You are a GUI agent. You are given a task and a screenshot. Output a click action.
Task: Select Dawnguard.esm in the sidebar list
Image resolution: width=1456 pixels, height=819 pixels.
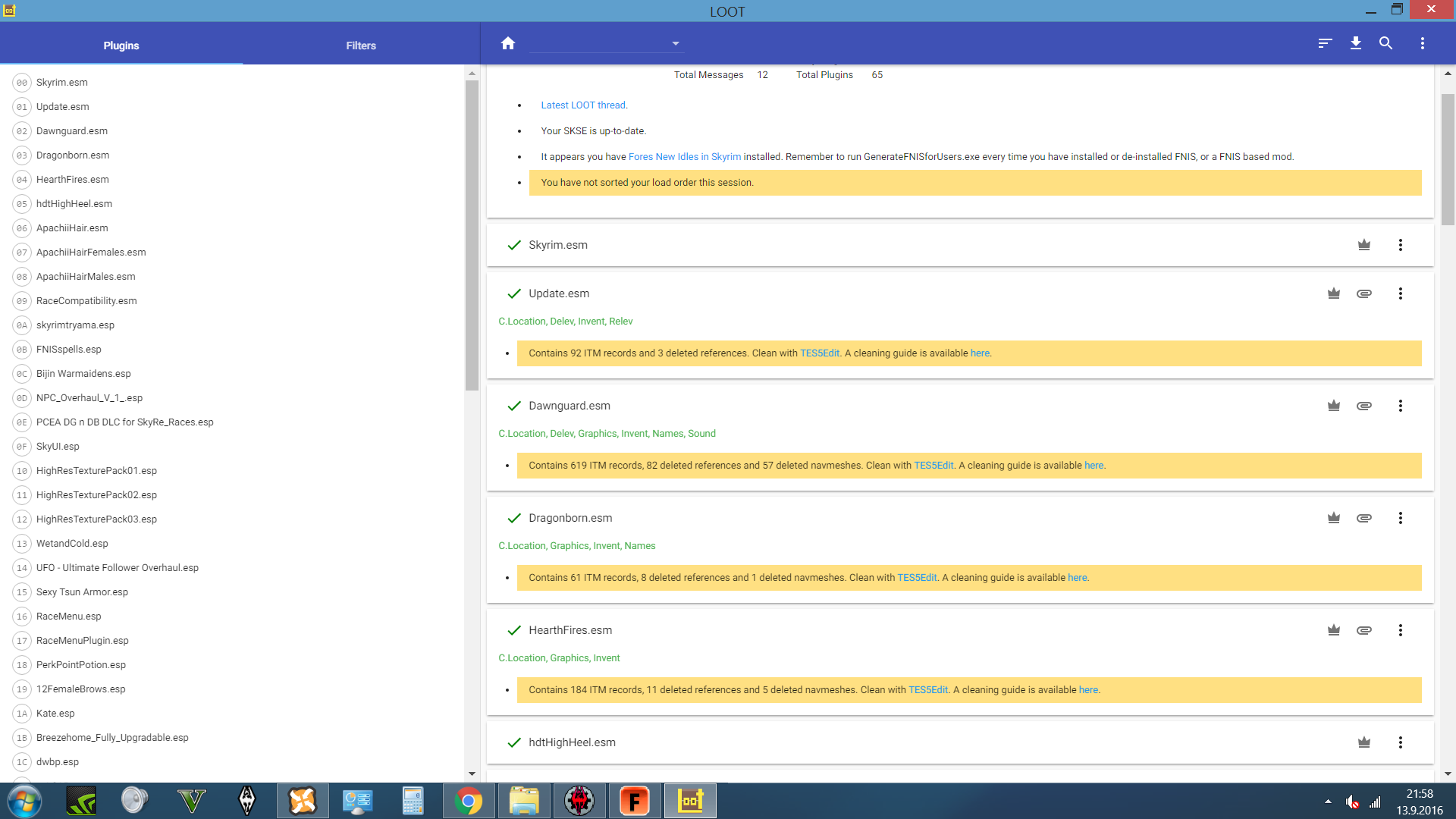(x=232, y=131)
